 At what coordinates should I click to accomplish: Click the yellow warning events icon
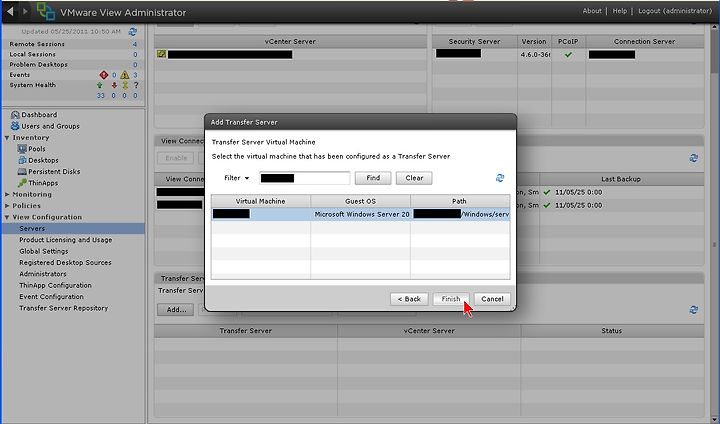tap(124, 75)
